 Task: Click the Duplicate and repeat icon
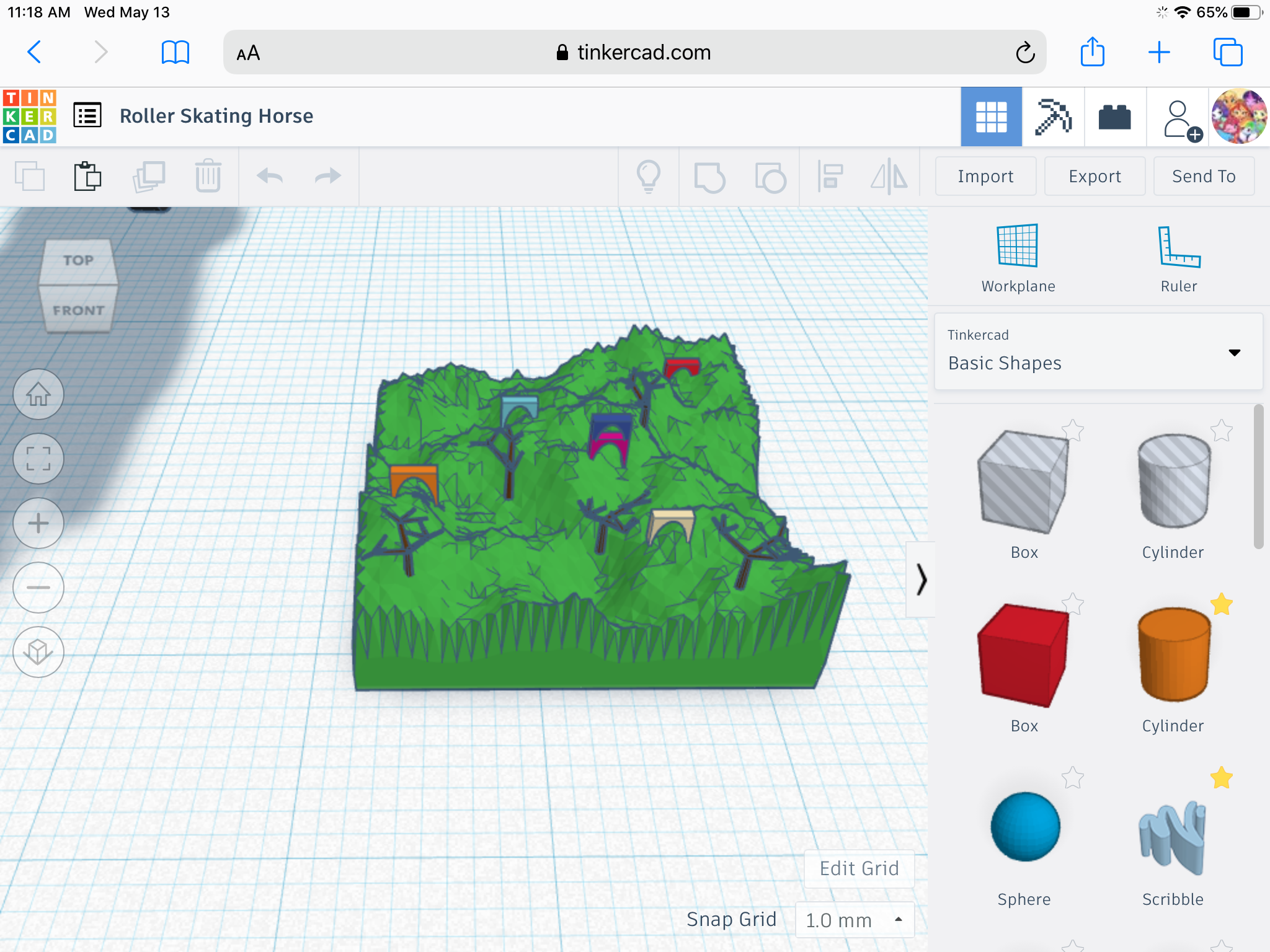(149, 177)
